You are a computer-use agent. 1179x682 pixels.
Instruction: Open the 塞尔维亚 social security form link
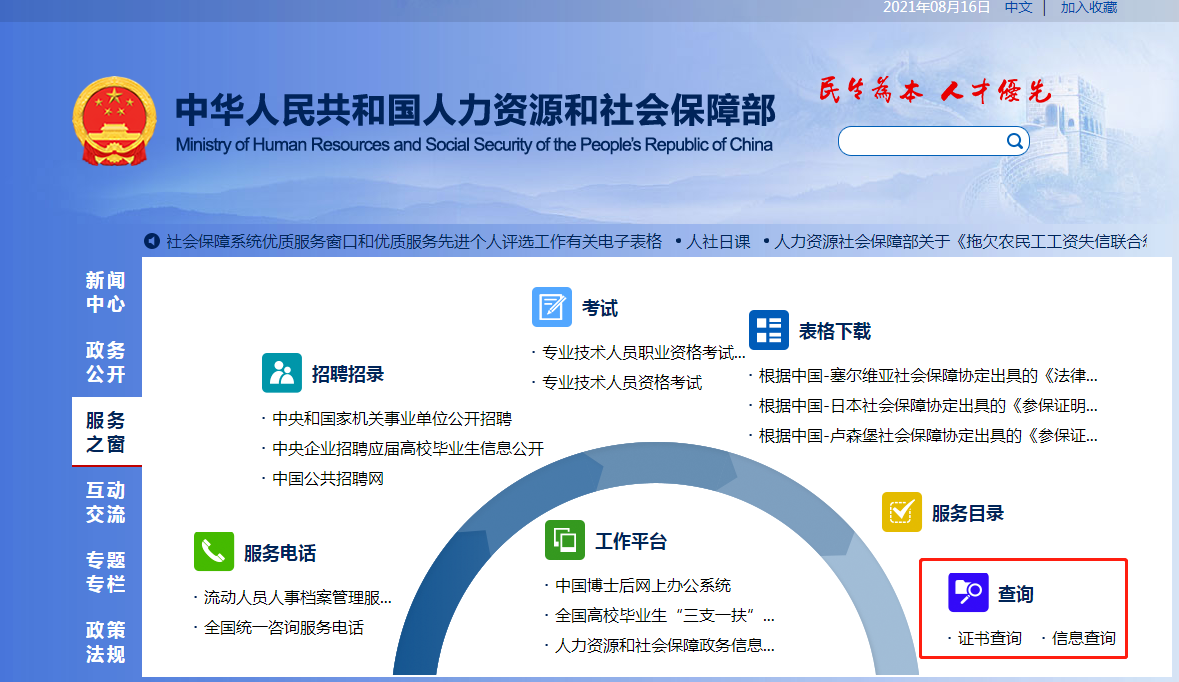[x=928, y=376]
